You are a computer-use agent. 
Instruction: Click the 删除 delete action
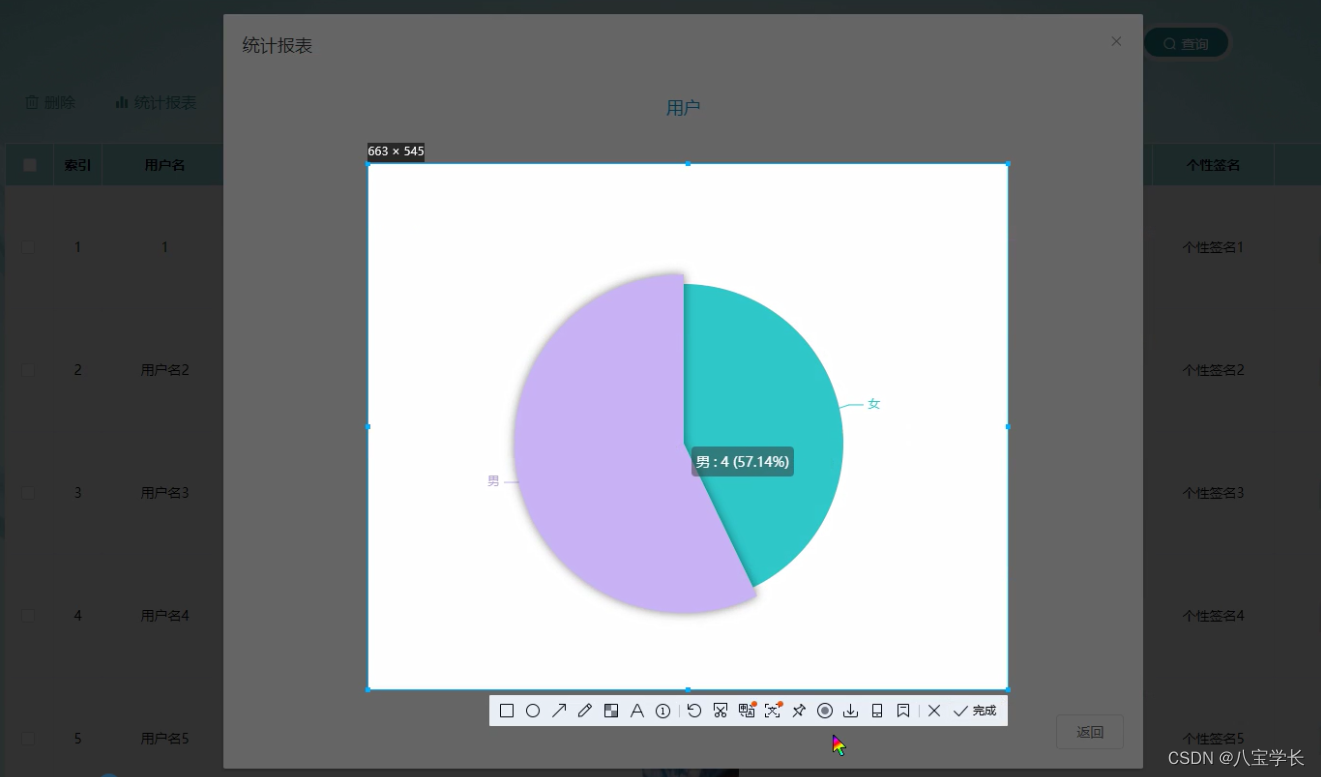click(48, 101)
